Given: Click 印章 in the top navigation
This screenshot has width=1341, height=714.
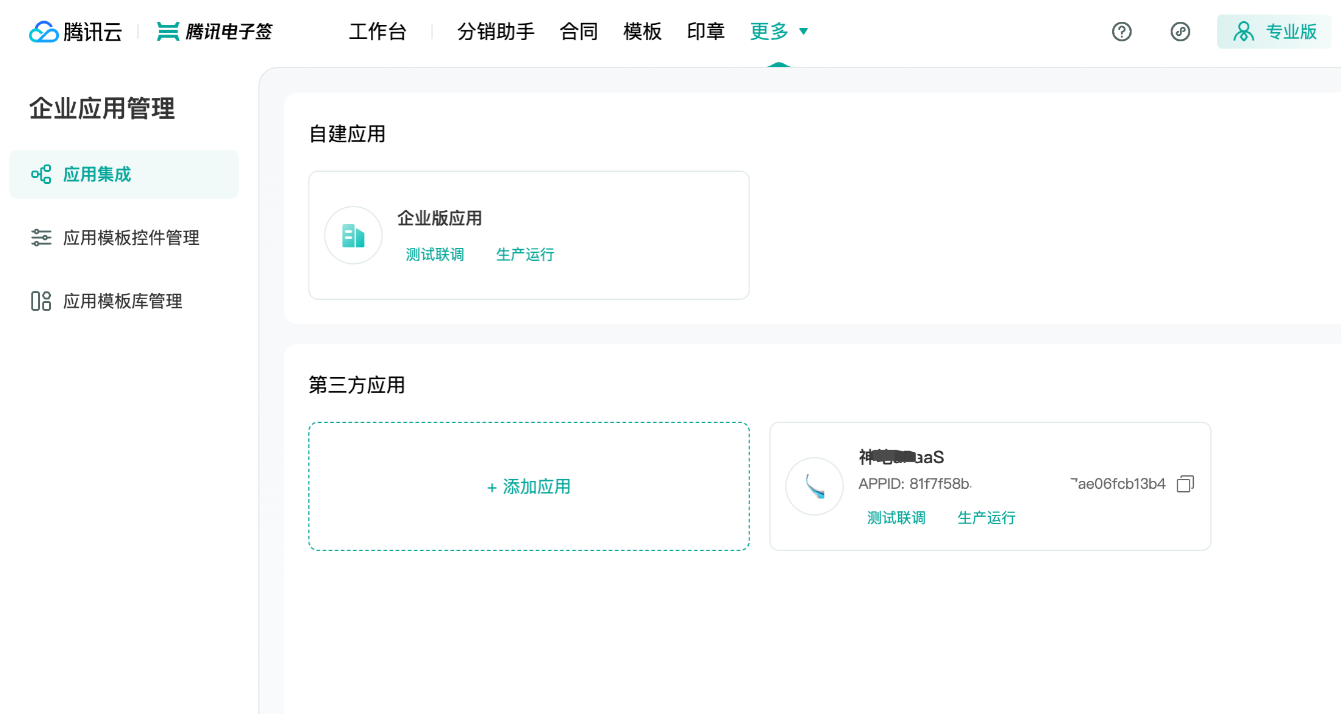Looking at the screenshot, I should pyautogui.click(x=705, y=31).
